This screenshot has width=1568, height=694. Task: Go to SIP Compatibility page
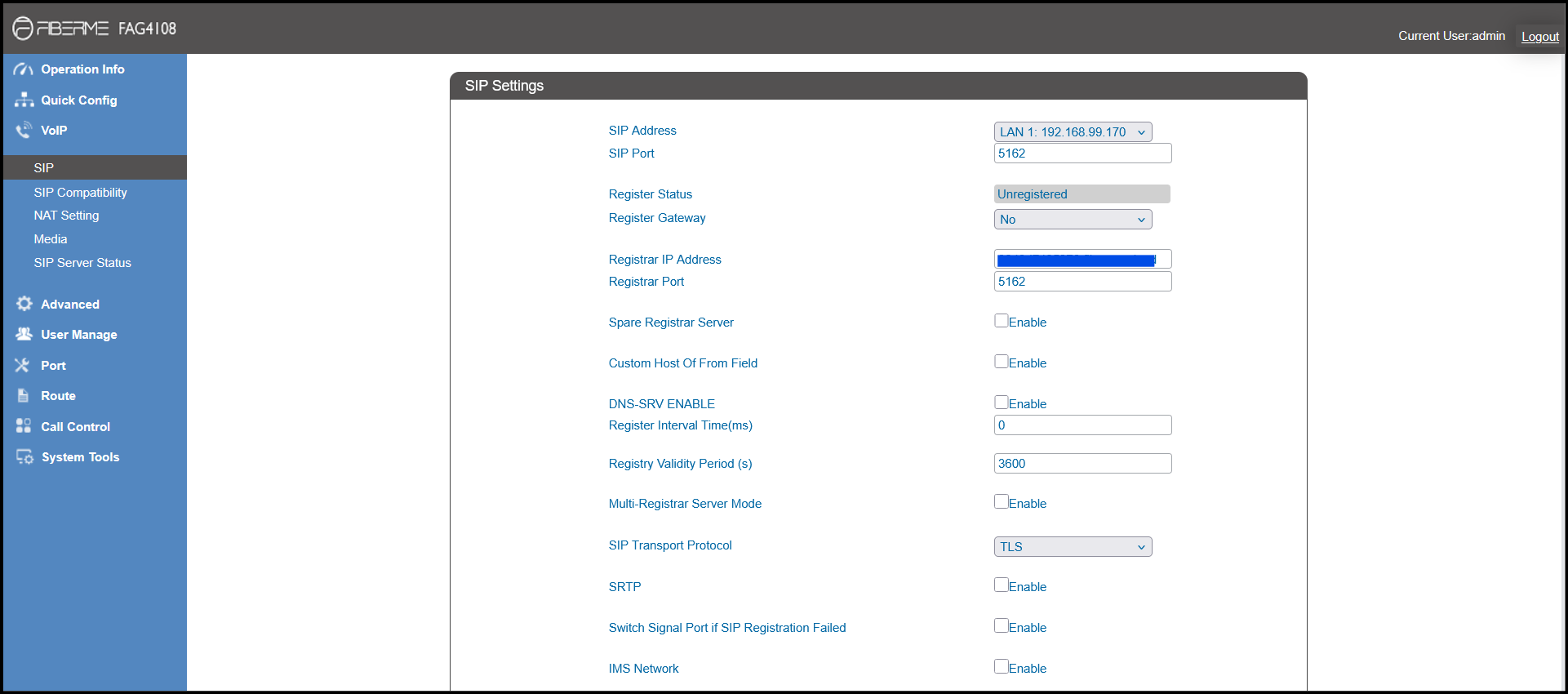(x=81, y=193)
